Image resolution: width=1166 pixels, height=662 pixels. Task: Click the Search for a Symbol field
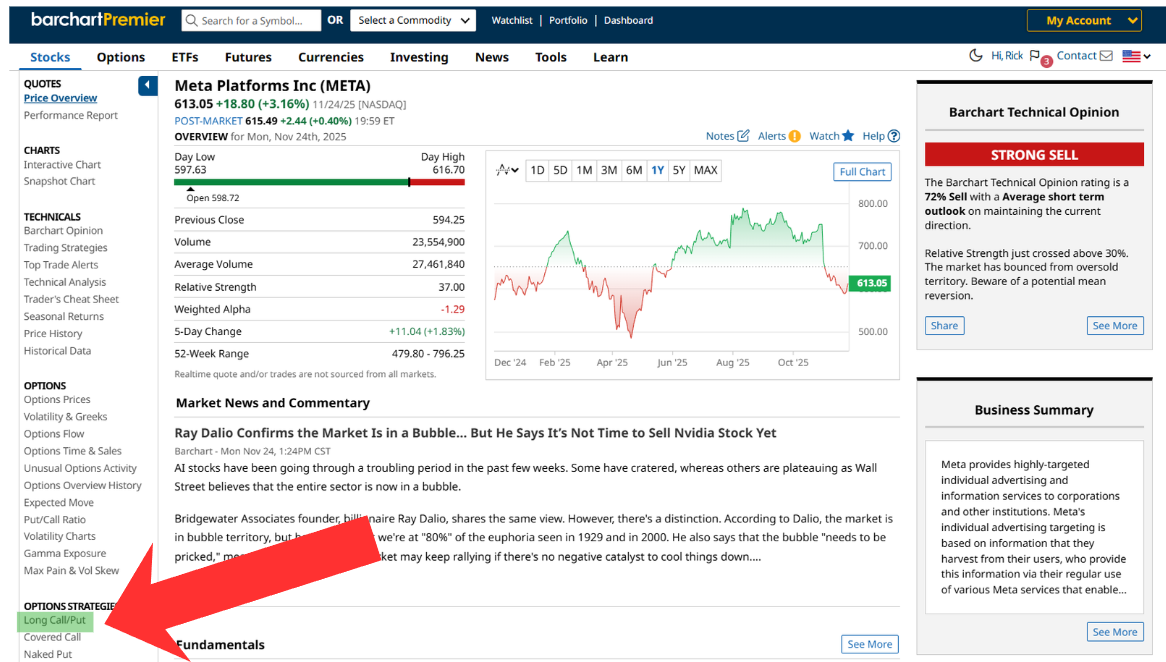point(252,20)
